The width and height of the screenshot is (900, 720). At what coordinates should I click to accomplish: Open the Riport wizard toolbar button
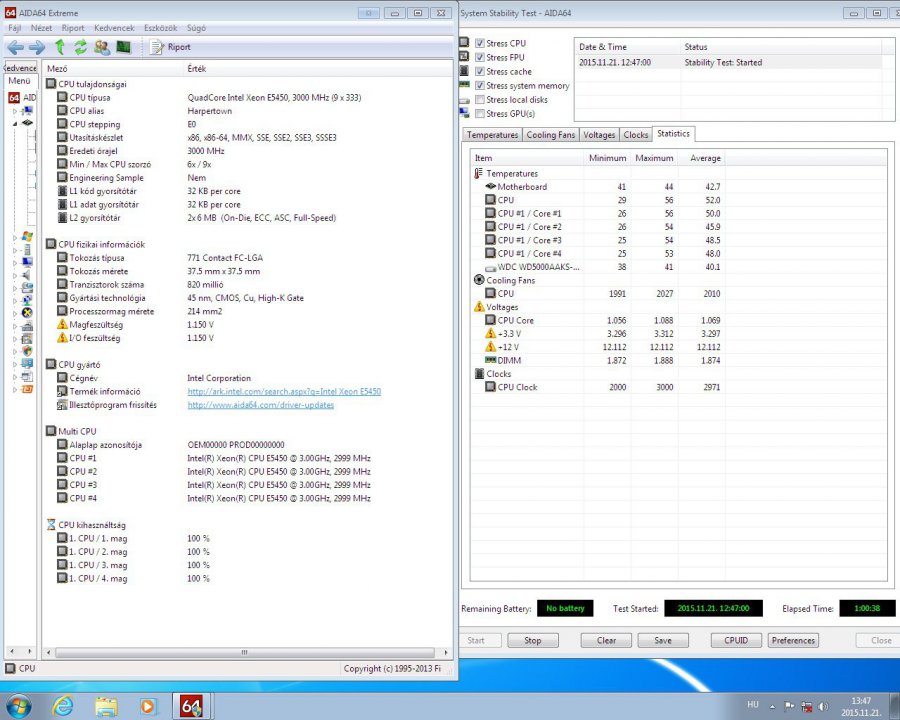click(x=170, y=47)
